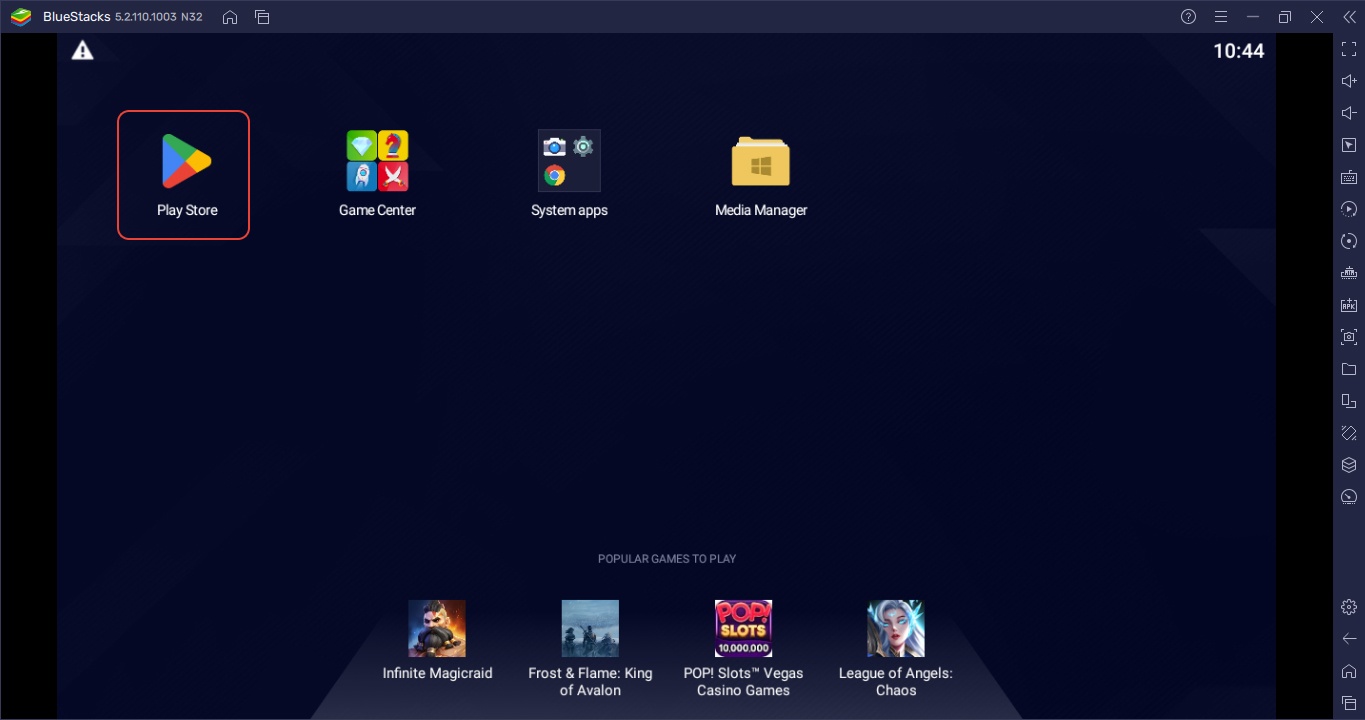Click the play-circle icon in the sidebar
The image size is (1365, 720).
[1349, 210]
